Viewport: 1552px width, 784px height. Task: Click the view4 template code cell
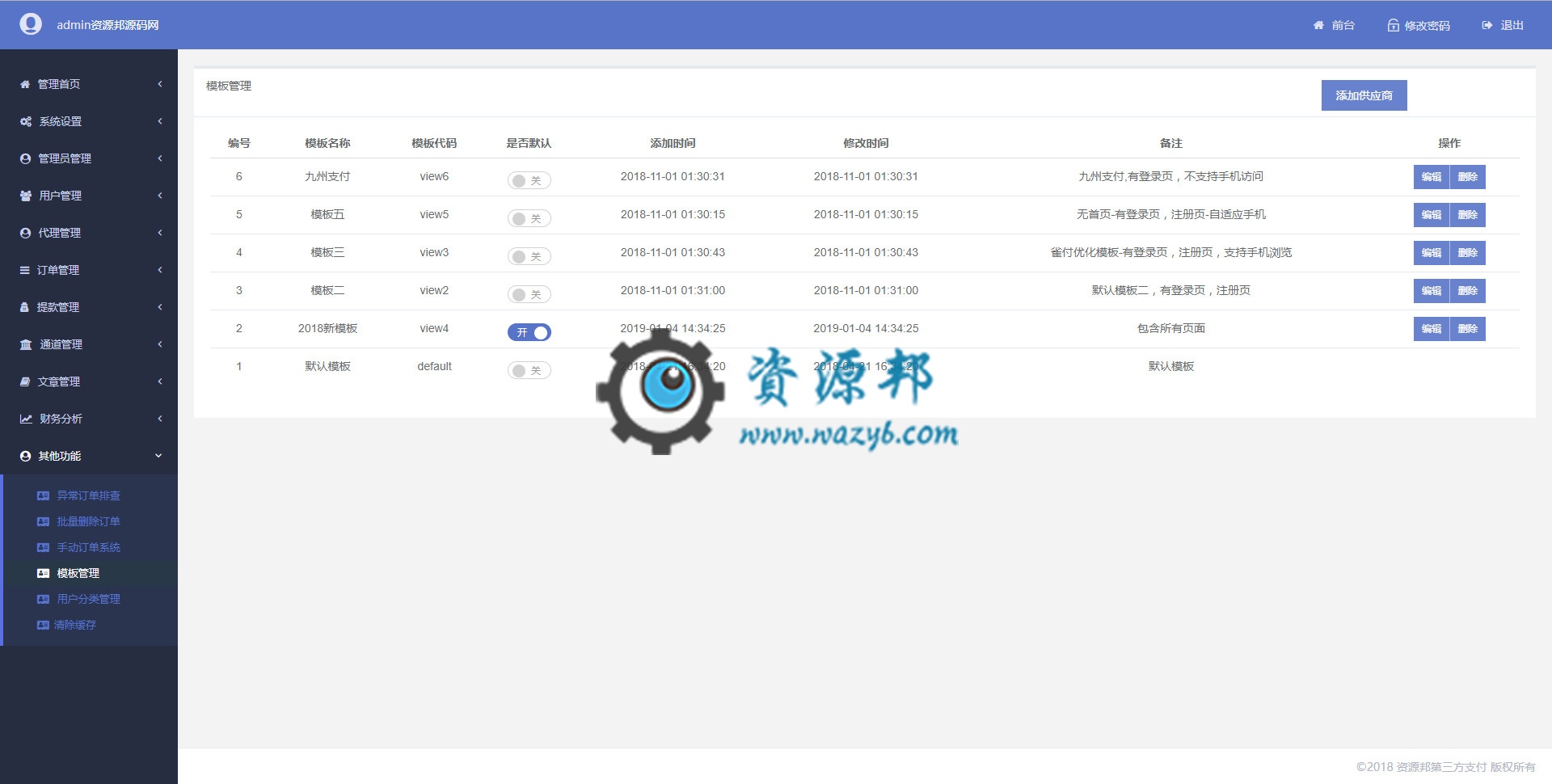click(x=434, y=328)
